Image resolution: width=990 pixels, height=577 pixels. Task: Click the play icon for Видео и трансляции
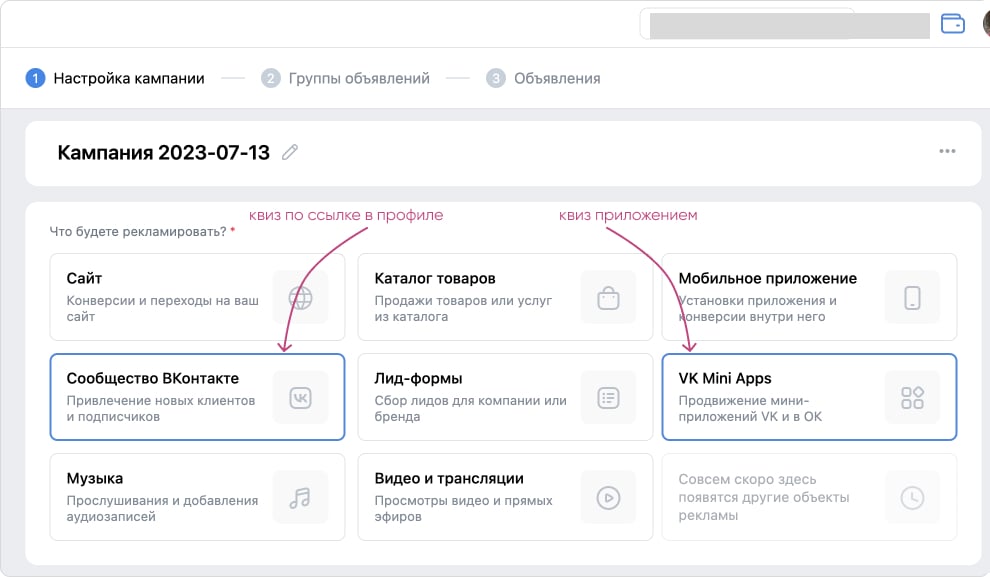tap(608, 497)
